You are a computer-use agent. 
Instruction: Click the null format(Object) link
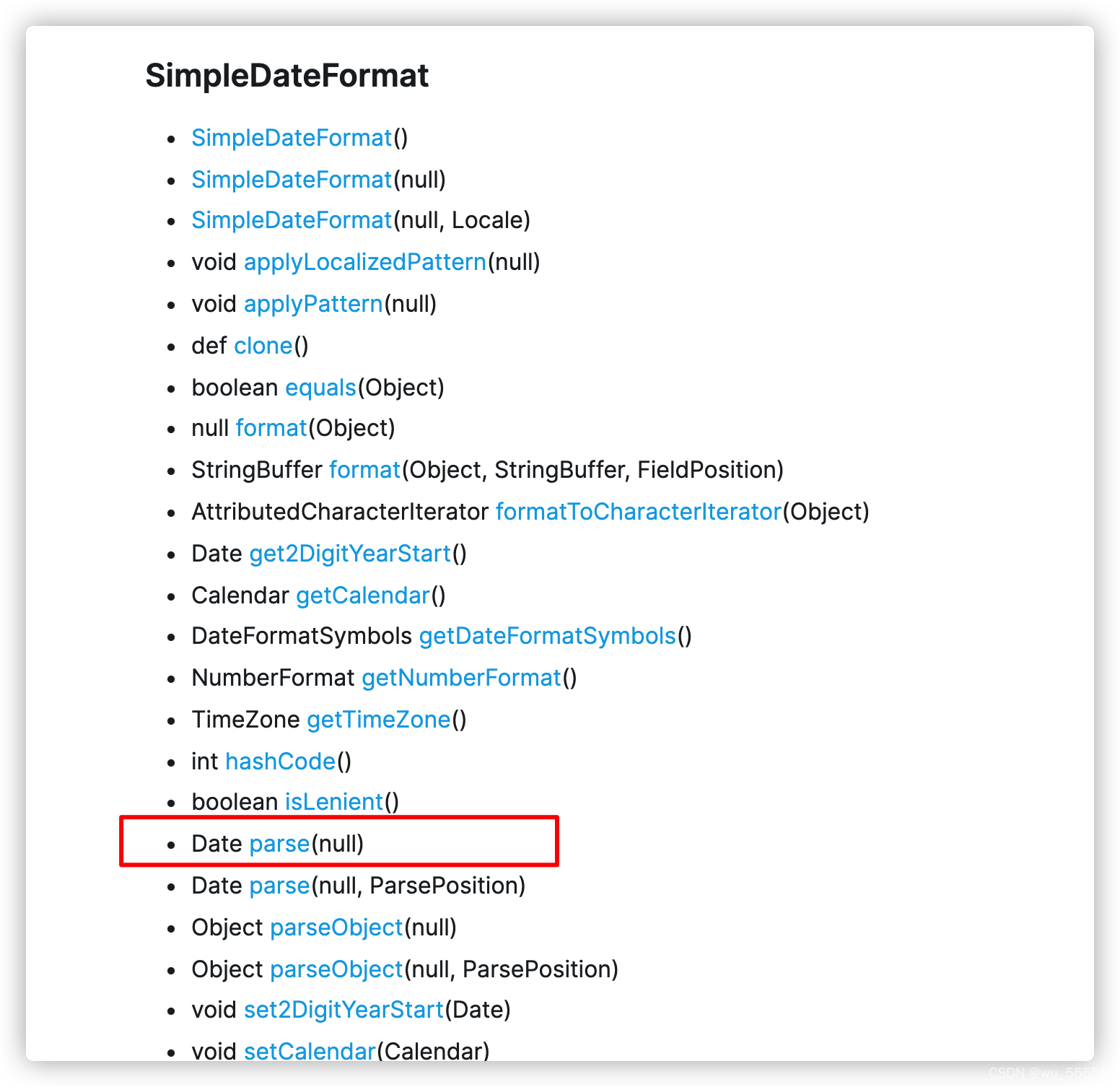tap(271, 428)
